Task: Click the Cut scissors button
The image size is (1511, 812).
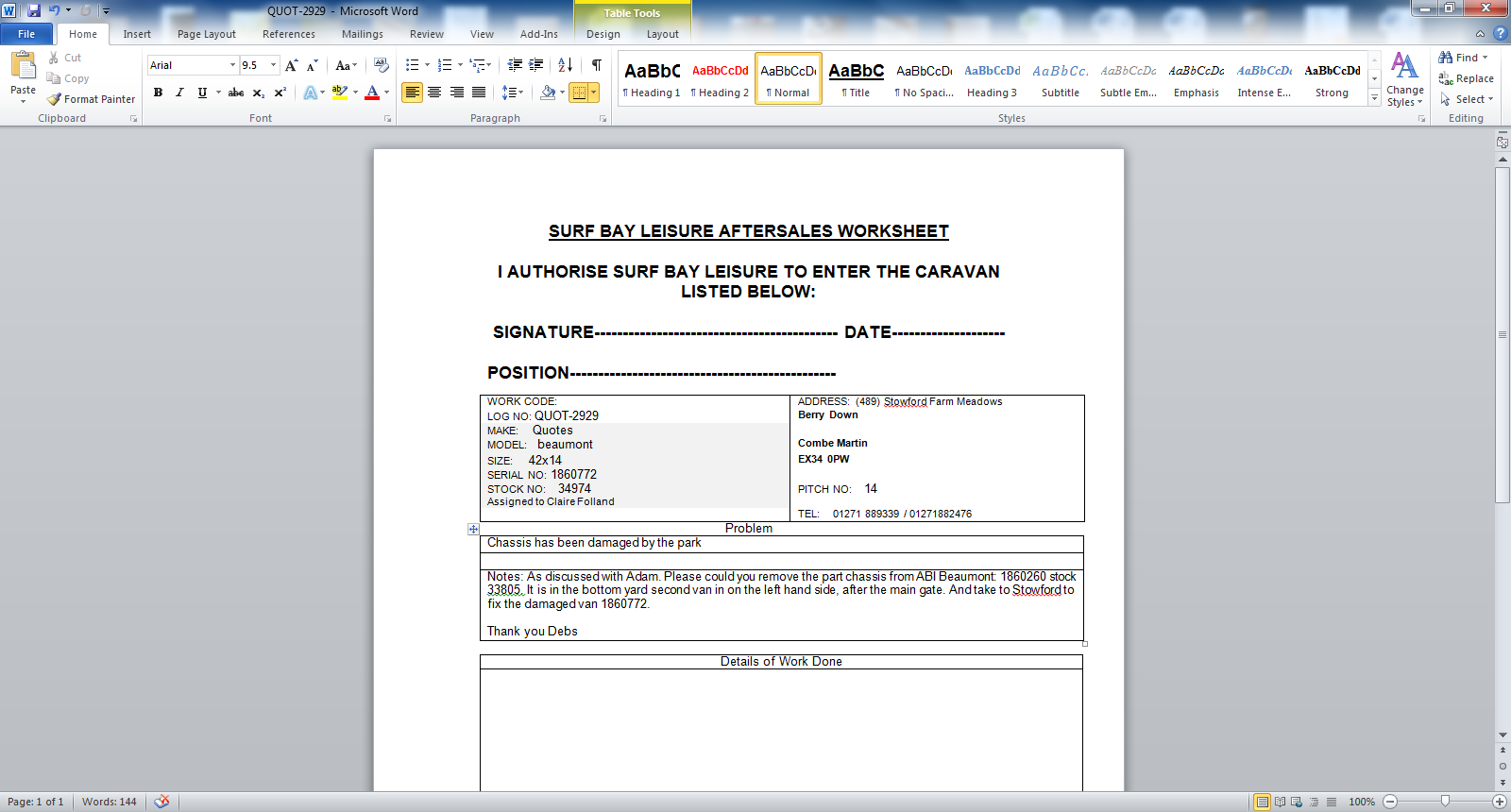Action: [64, 58]
